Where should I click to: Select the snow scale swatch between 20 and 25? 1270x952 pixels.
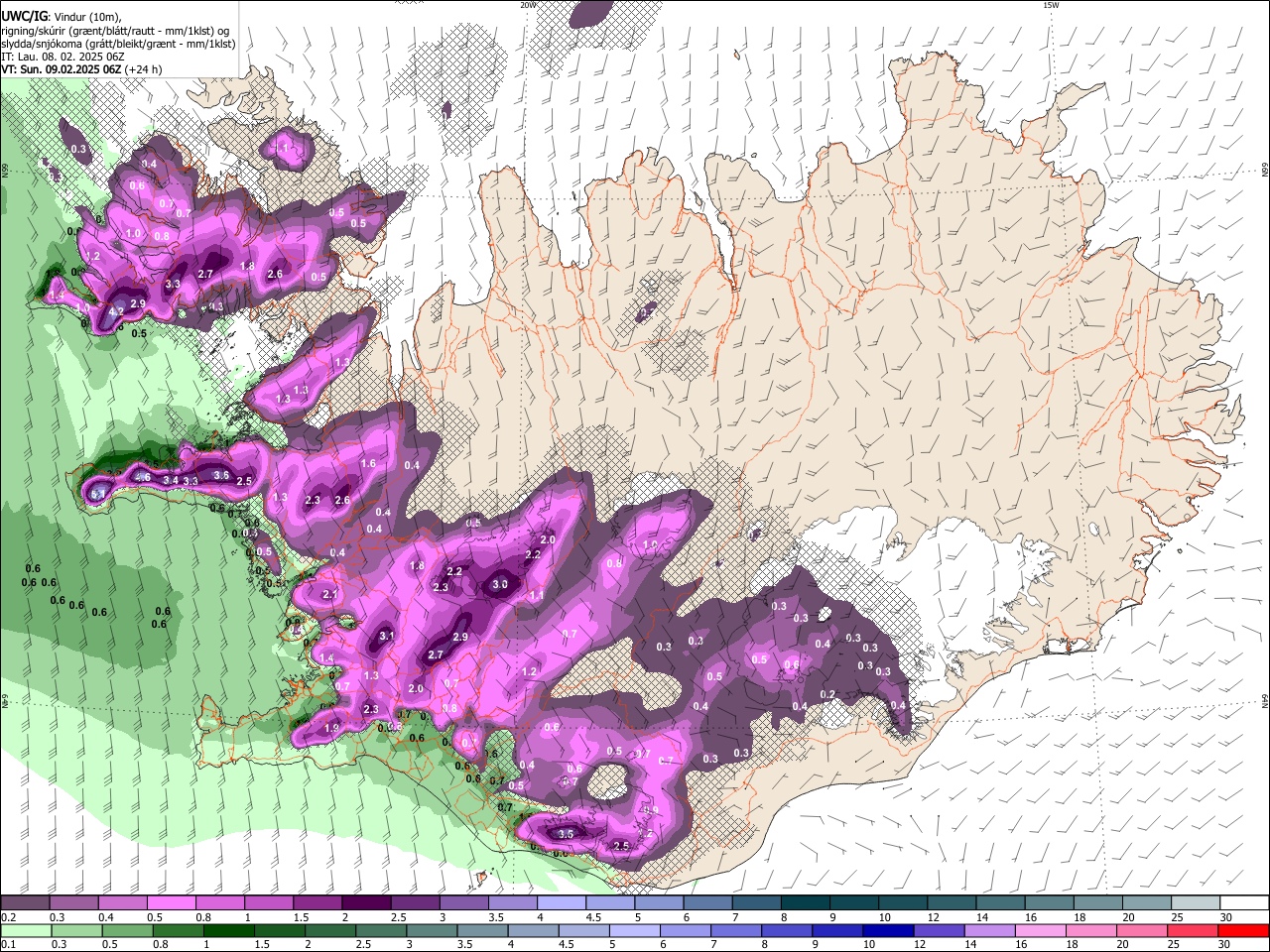point(1146,903)
